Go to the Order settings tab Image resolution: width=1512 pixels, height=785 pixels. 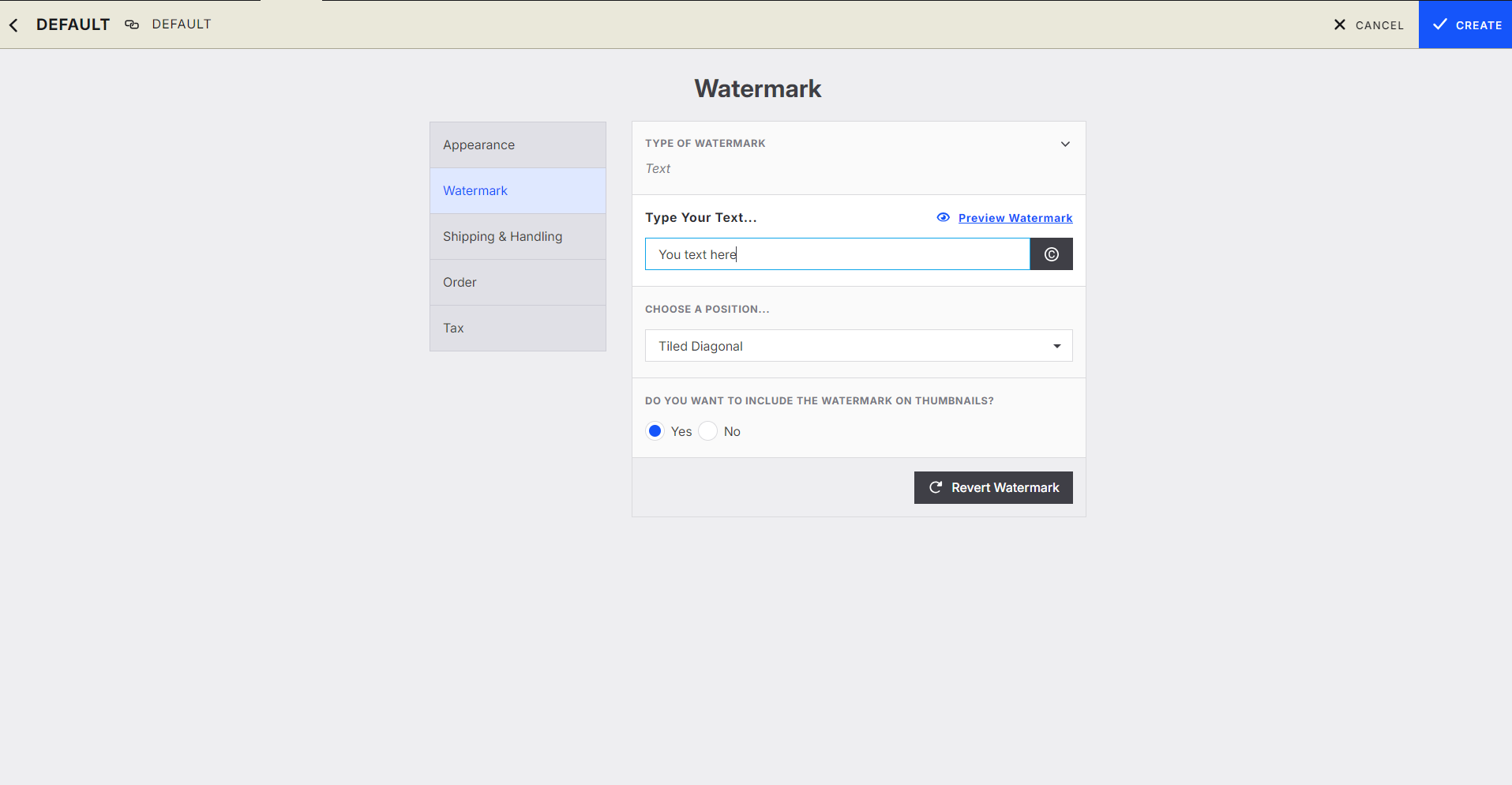(x=518, y=283)
